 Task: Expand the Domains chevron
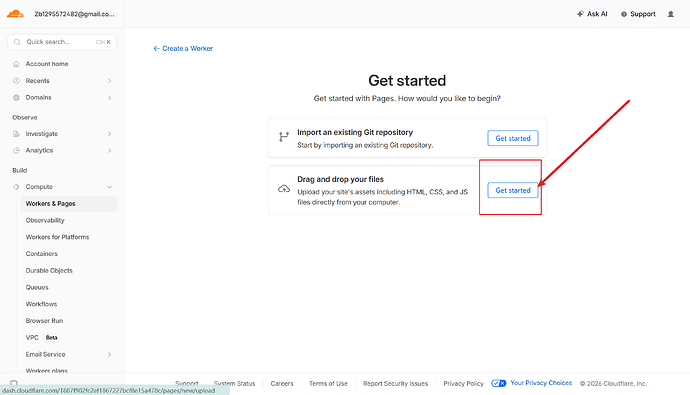tap(110, 97)
